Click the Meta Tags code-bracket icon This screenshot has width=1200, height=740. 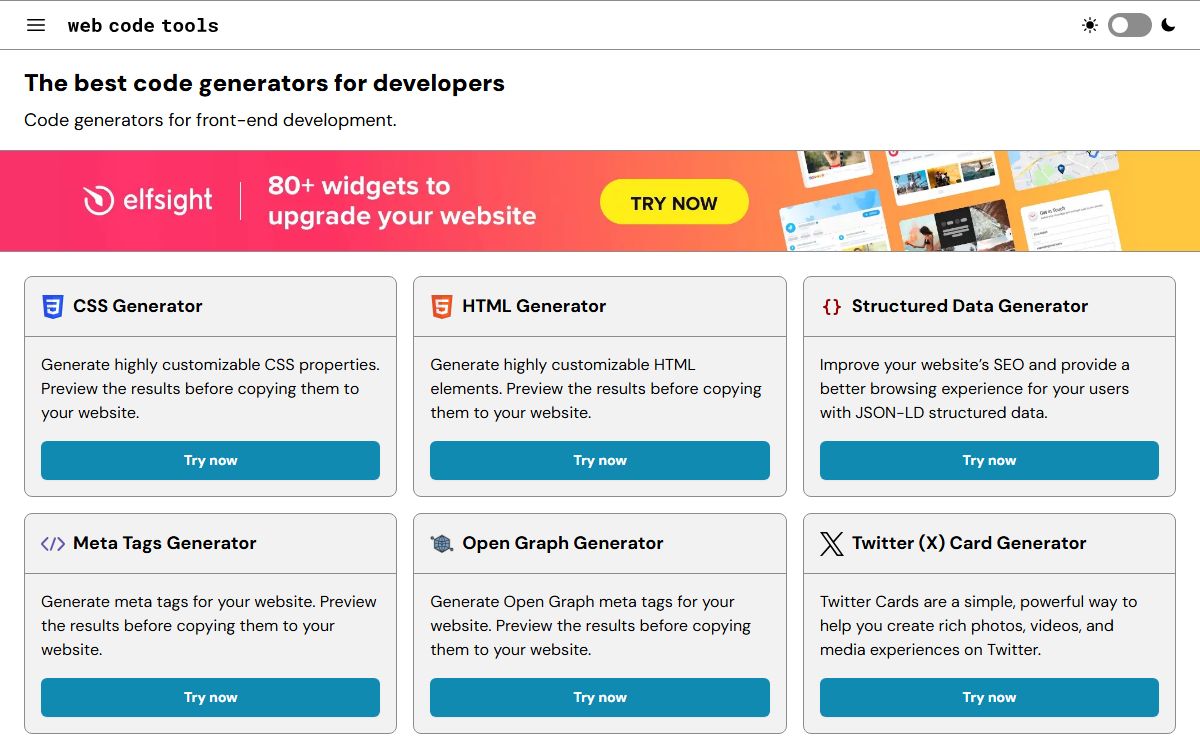tap(53, 544)
